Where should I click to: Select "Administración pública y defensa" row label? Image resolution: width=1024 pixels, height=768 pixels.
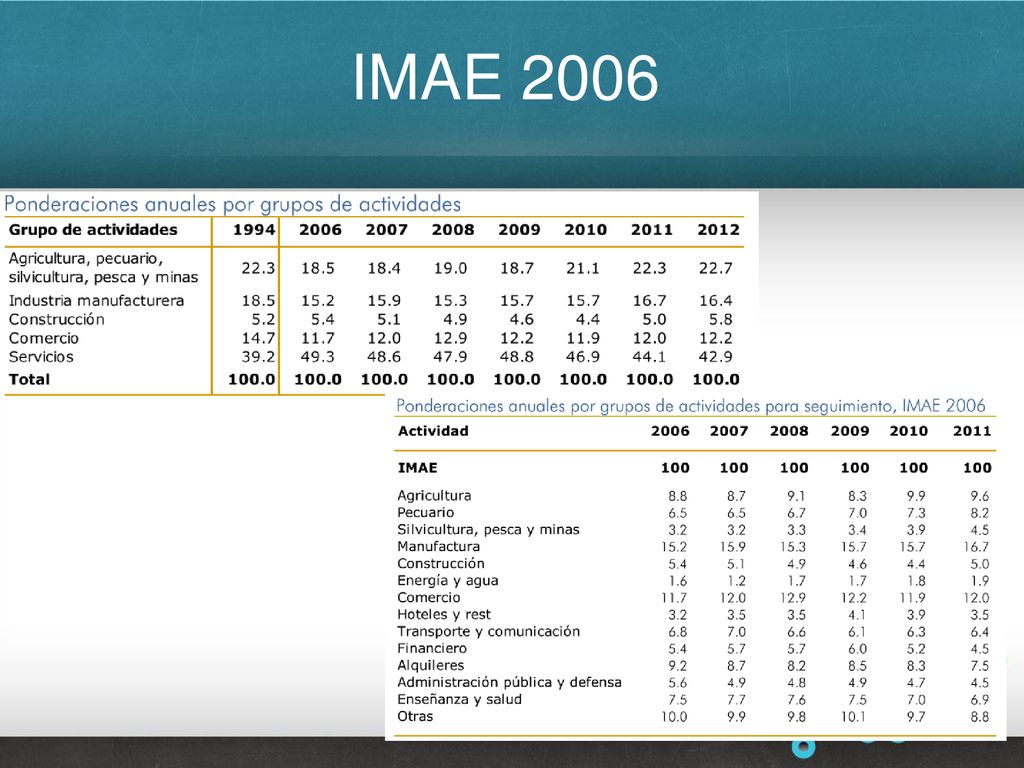(509, 682)
